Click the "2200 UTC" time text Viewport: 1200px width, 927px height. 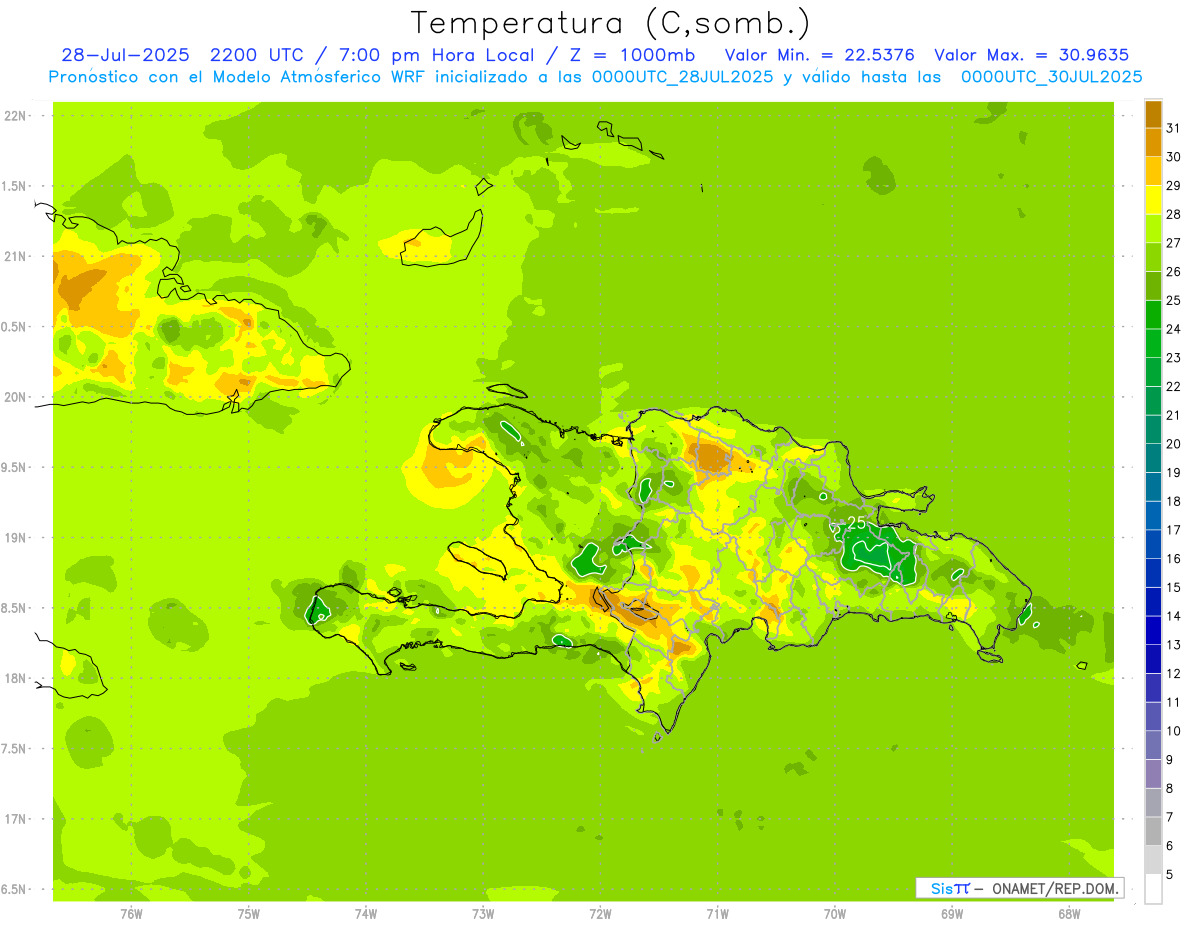(x=259, y=55)
